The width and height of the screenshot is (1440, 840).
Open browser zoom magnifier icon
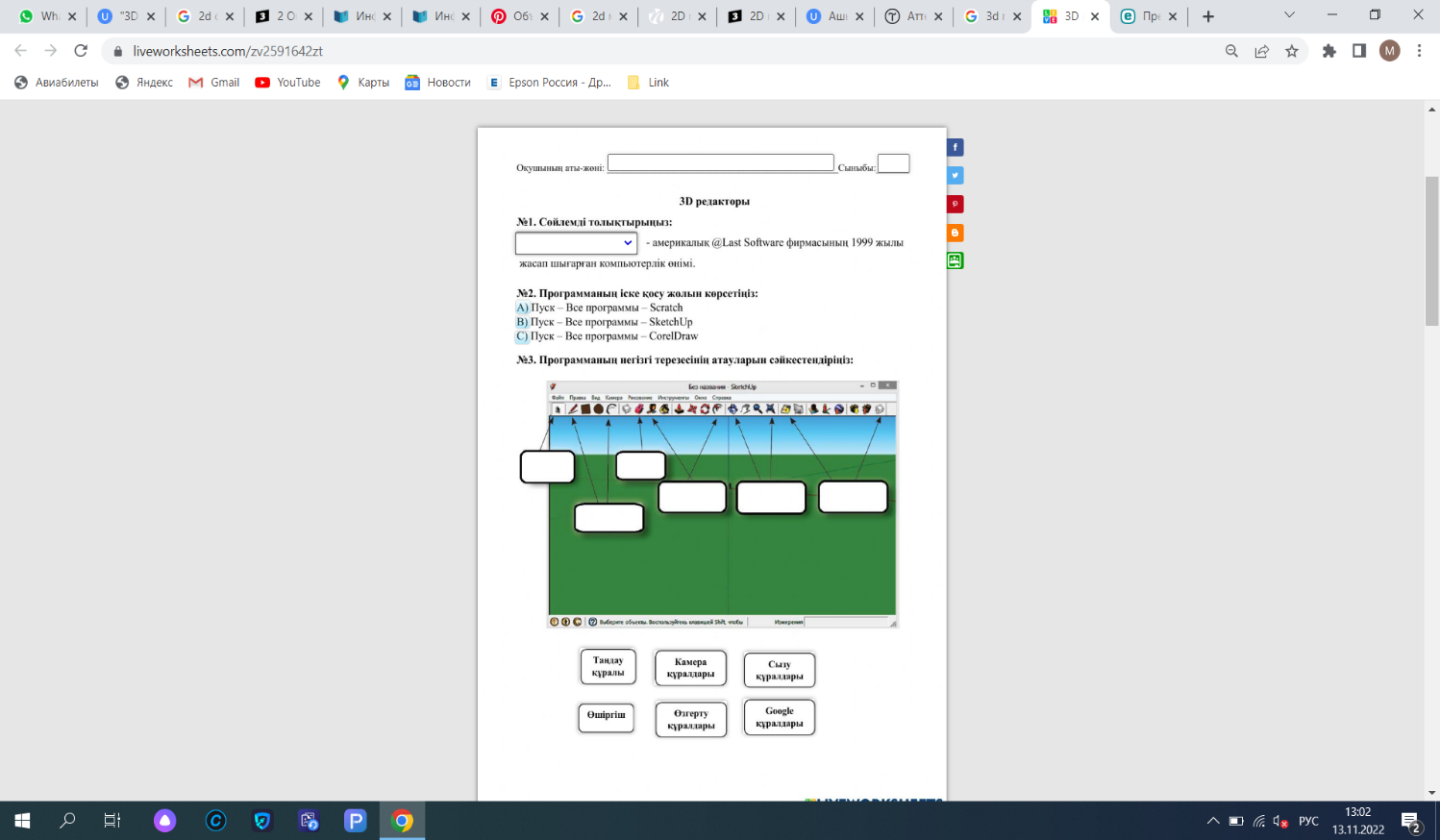(1231, 51)
